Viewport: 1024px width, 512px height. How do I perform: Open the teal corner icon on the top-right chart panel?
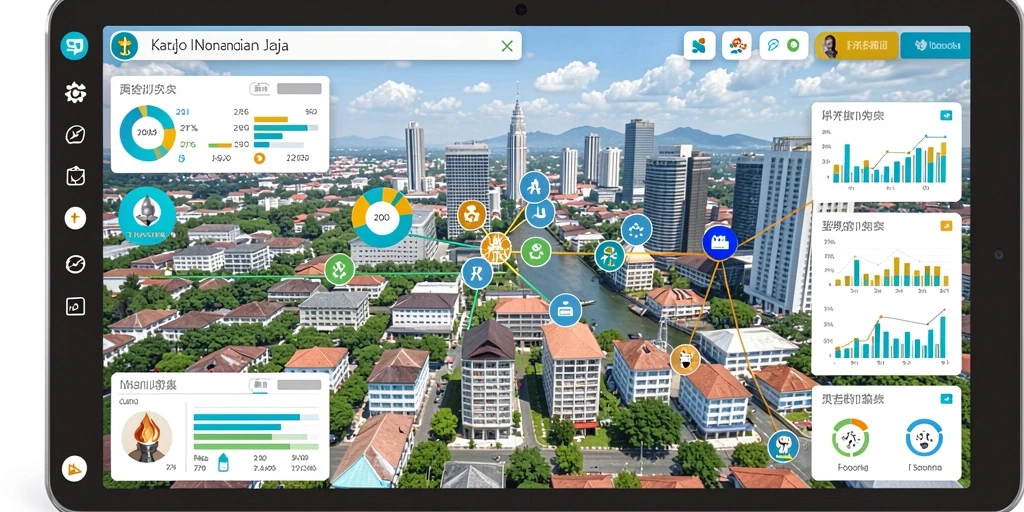(x=945, y=116)
